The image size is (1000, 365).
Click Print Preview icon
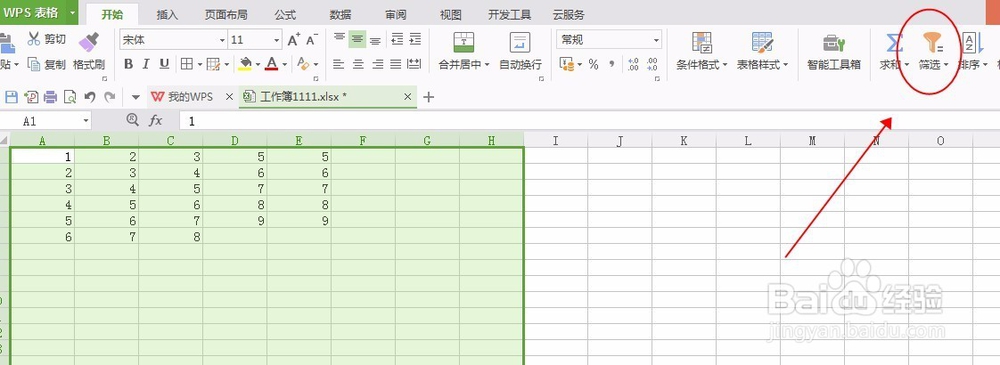coord(70,97)
